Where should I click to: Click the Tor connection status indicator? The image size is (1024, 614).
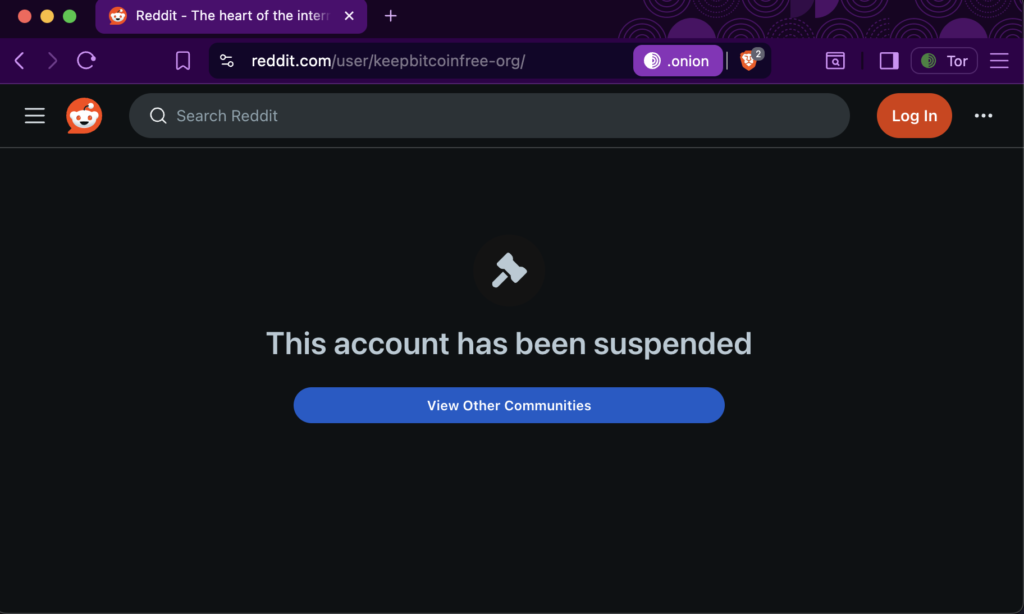coord(944,61)
